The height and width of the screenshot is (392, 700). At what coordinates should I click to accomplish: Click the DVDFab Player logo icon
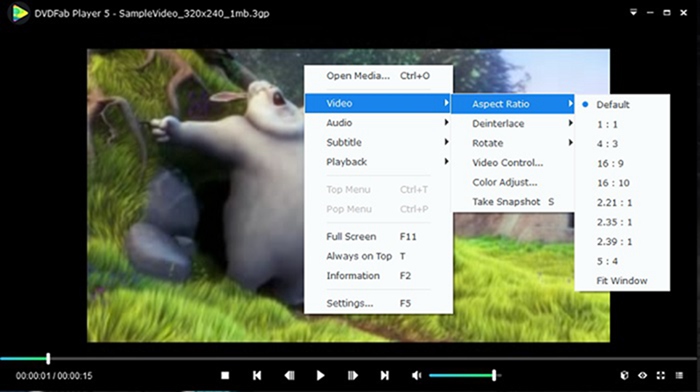tap(19, 13)
